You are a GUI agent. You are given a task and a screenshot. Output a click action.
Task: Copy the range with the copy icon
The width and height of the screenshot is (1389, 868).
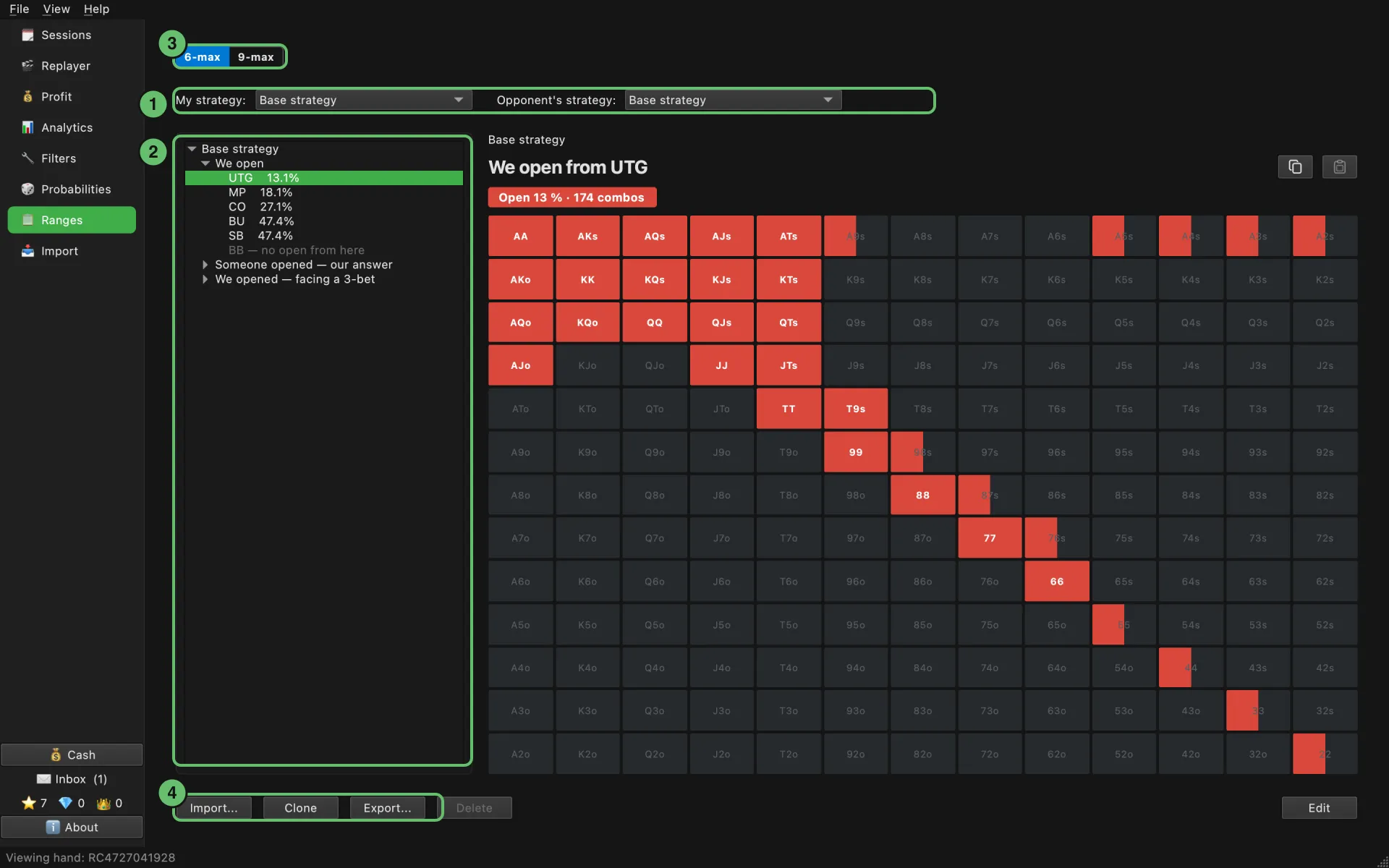tap(1295, 167)
